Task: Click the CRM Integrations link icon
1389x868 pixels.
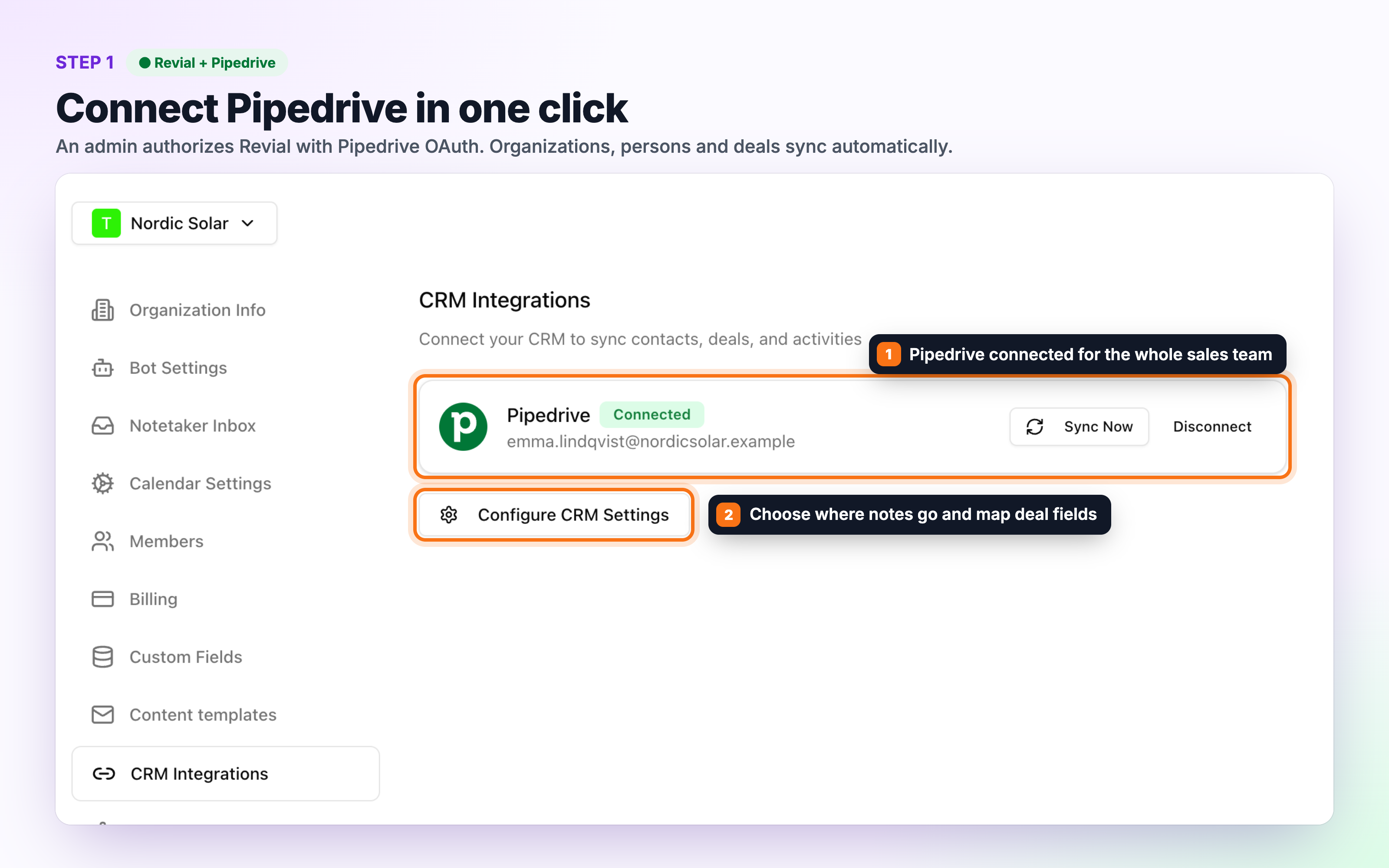Action: pos(104,774)
